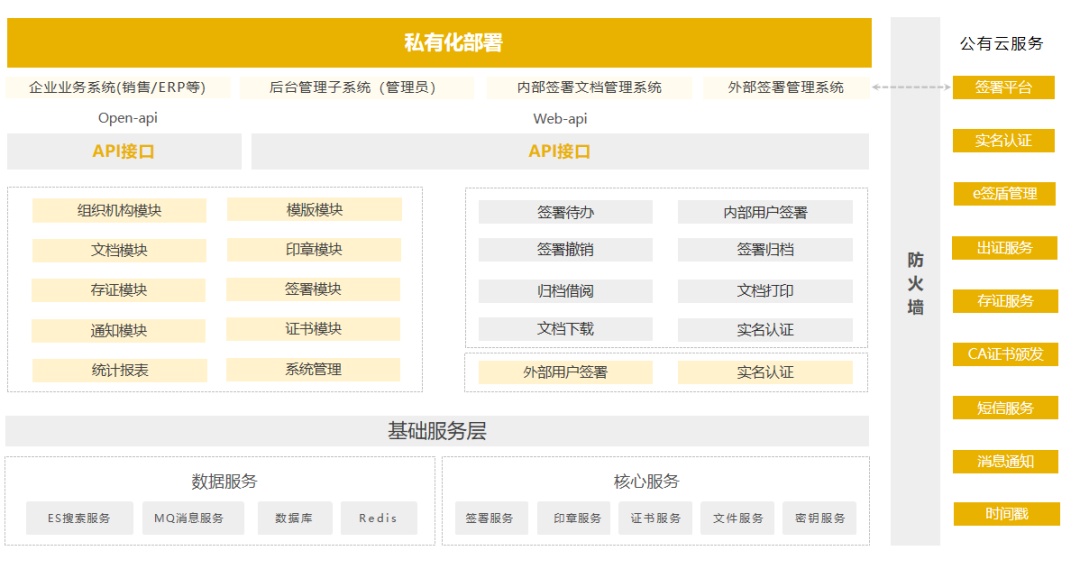Select the ES搜索服务 box

tap(79, 518)
